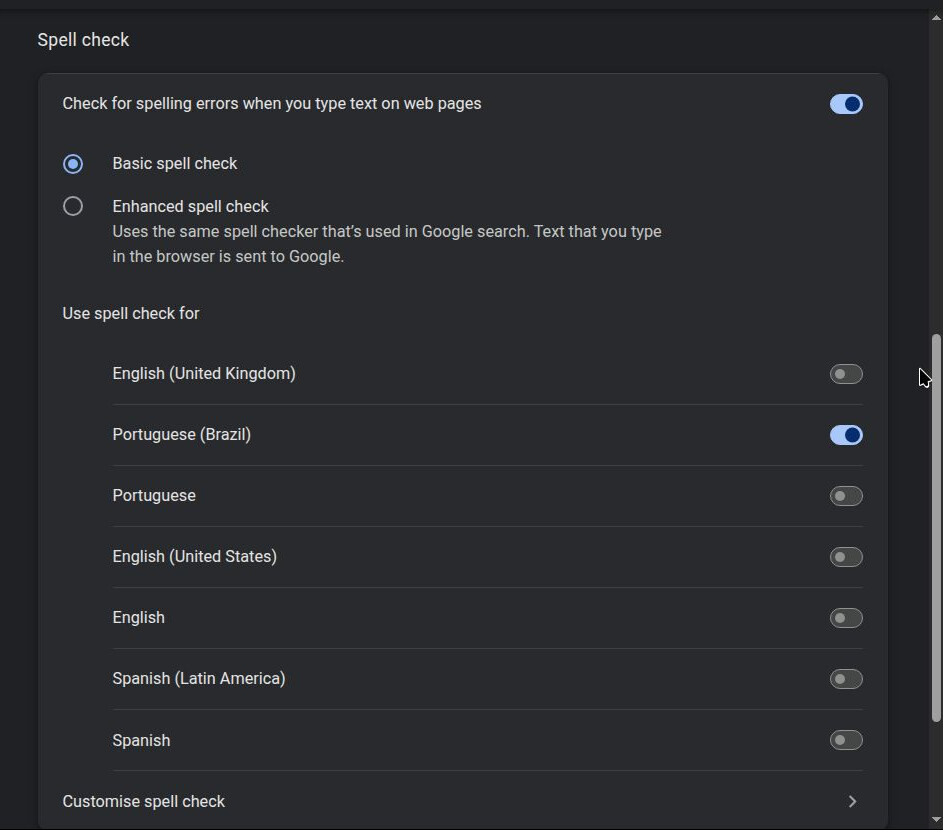The image size is (943, 830).
Task: Enable Spanish (Latin America) spell check
Action: pos(846,679)
